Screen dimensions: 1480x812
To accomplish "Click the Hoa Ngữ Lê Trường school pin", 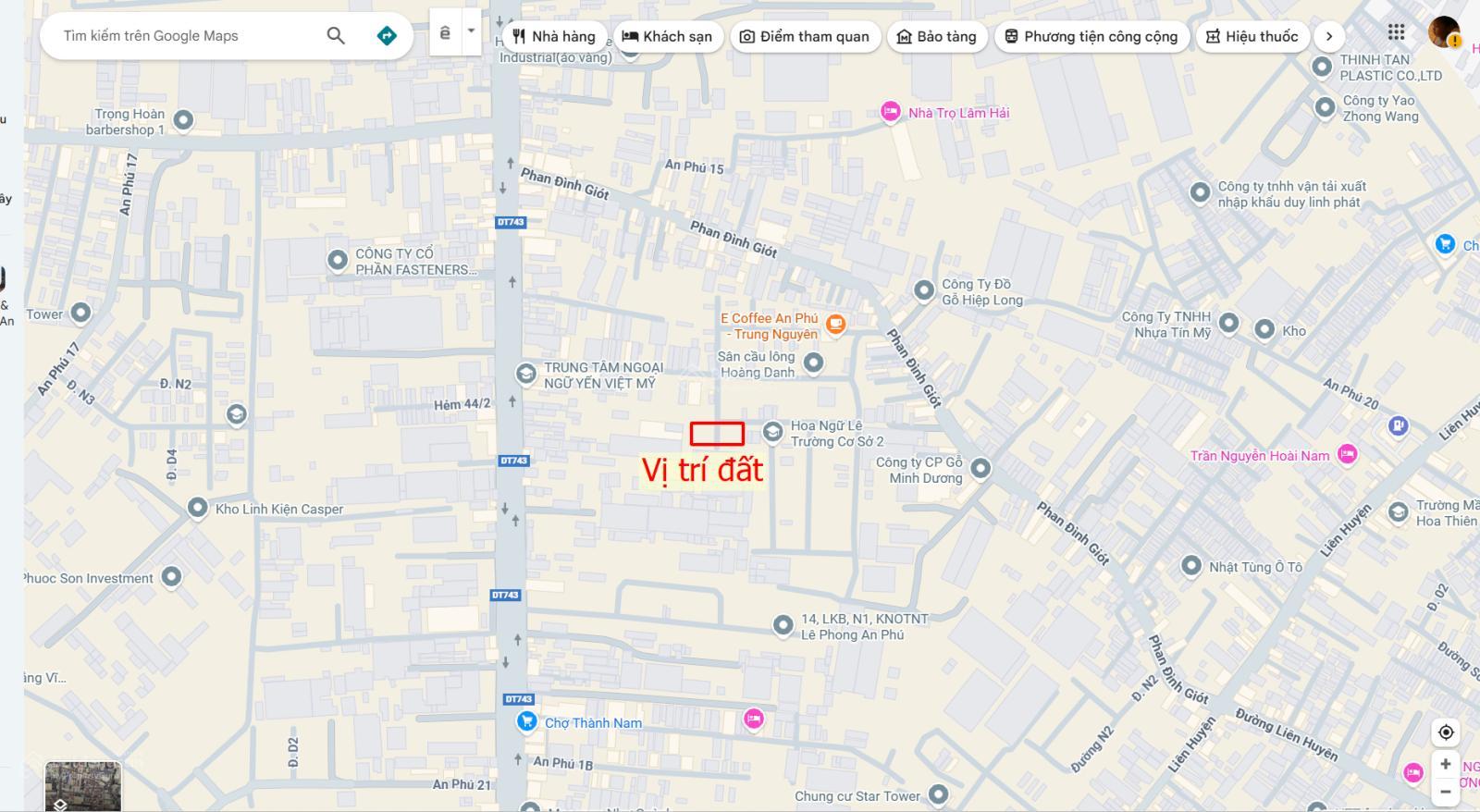I will point(772,432).
